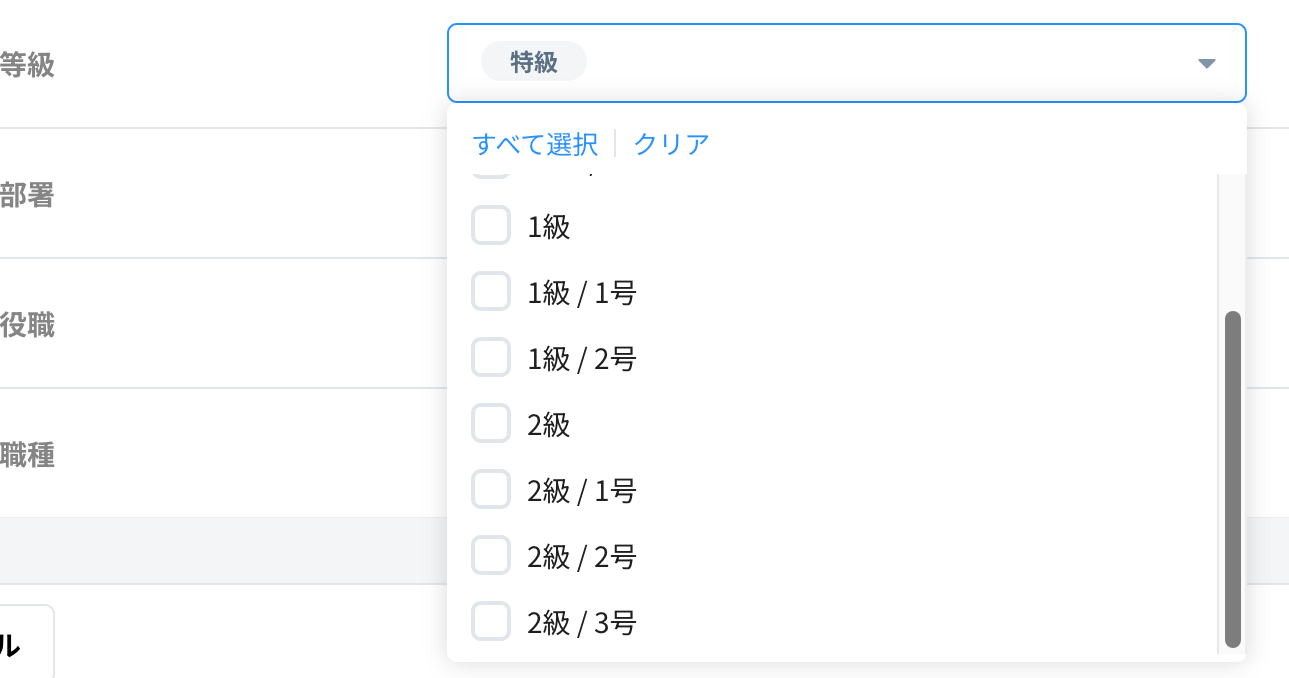The width and height of the screenshot is (1289, 678).
Task: Select the 2級 / 3号 option label
Action: click(x=582, y=623)
